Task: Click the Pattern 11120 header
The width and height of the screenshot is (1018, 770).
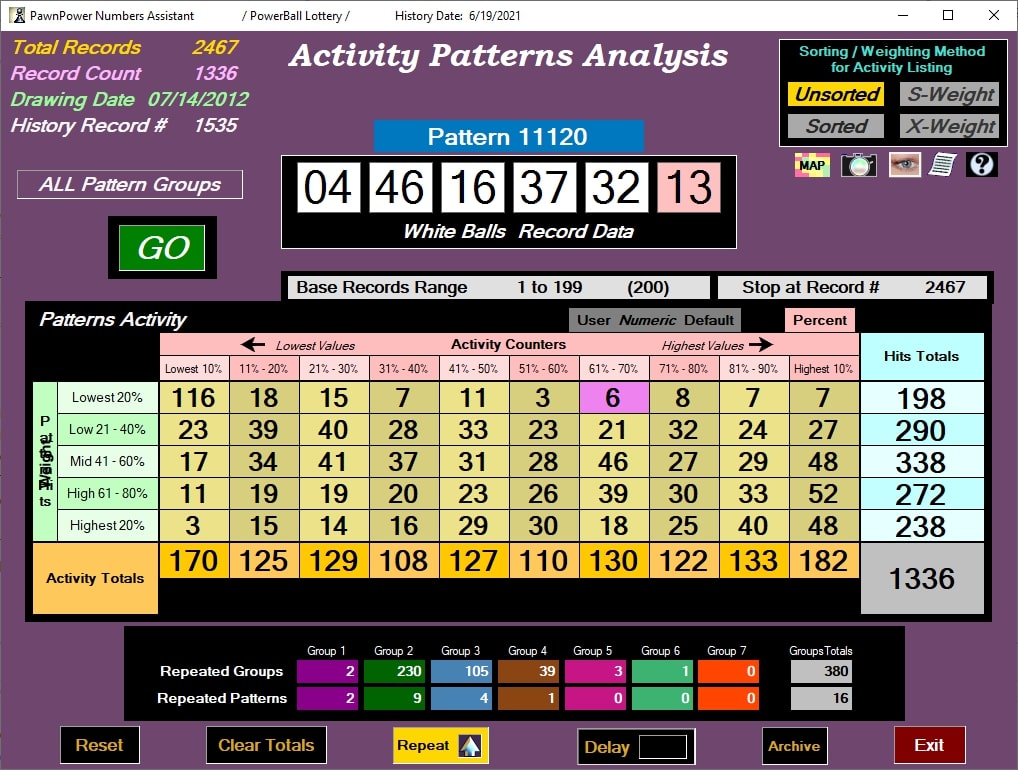Action: 508,134
